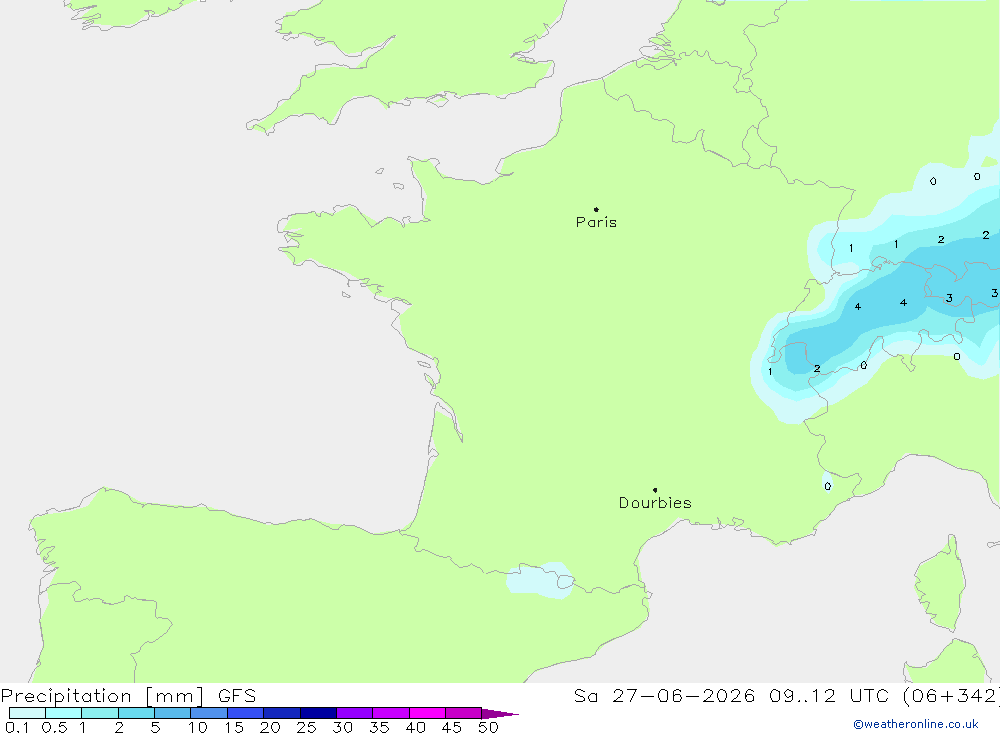Select the 5–10 mm blue legend swatch
Image resolution: width=1000 pixels, height=733 pixels.
point(172,713)
